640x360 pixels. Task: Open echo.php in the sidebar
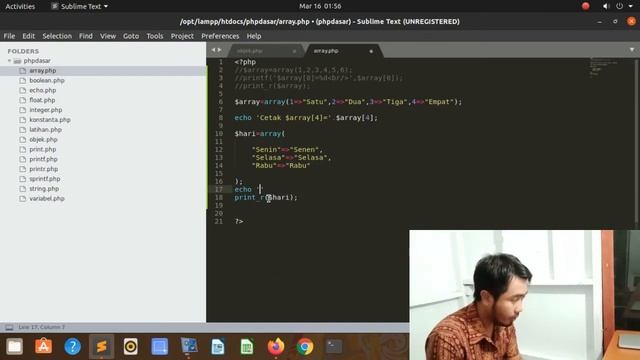pos(43,90)
